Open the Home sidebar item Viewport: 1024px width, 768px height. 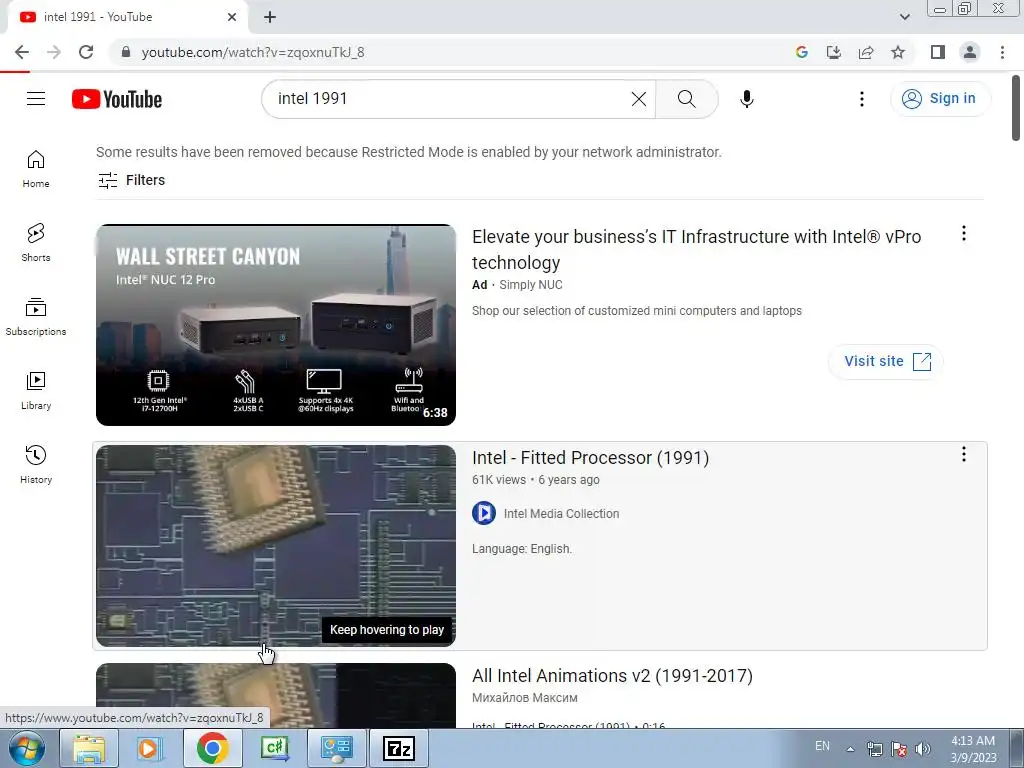point(36,169)
